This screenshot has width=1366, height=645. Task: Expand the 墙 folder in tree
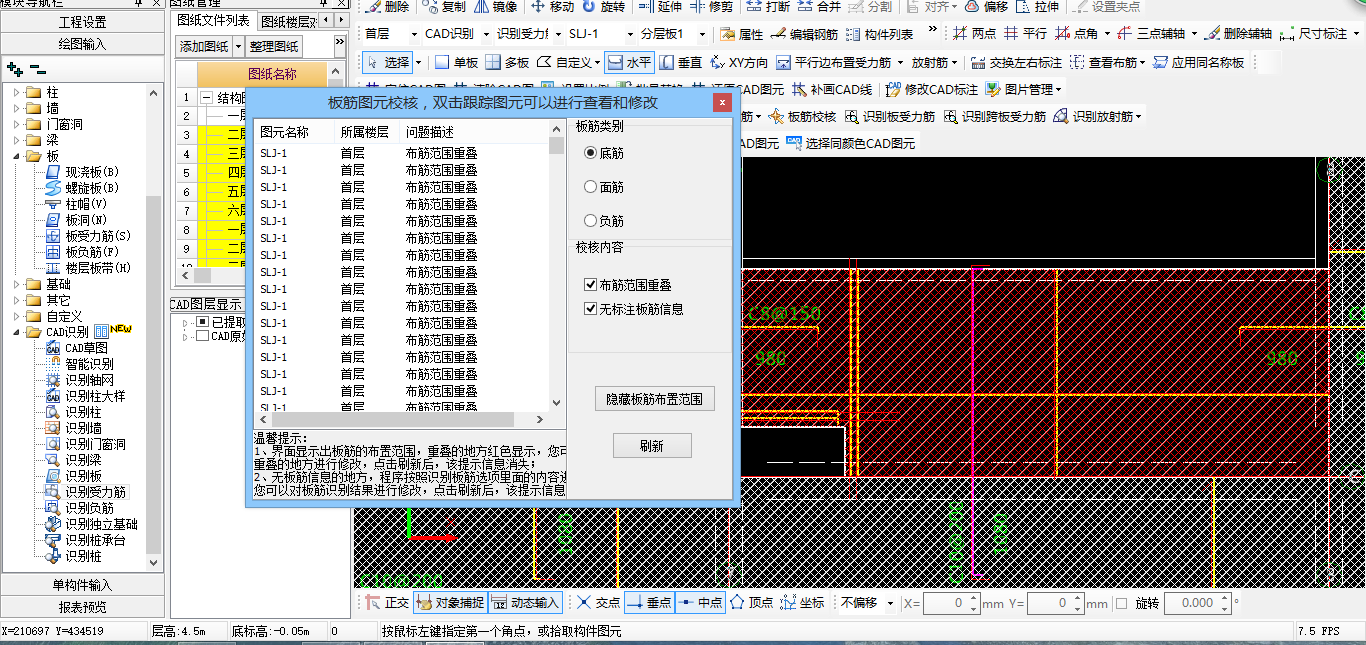(x=17, y=108)
